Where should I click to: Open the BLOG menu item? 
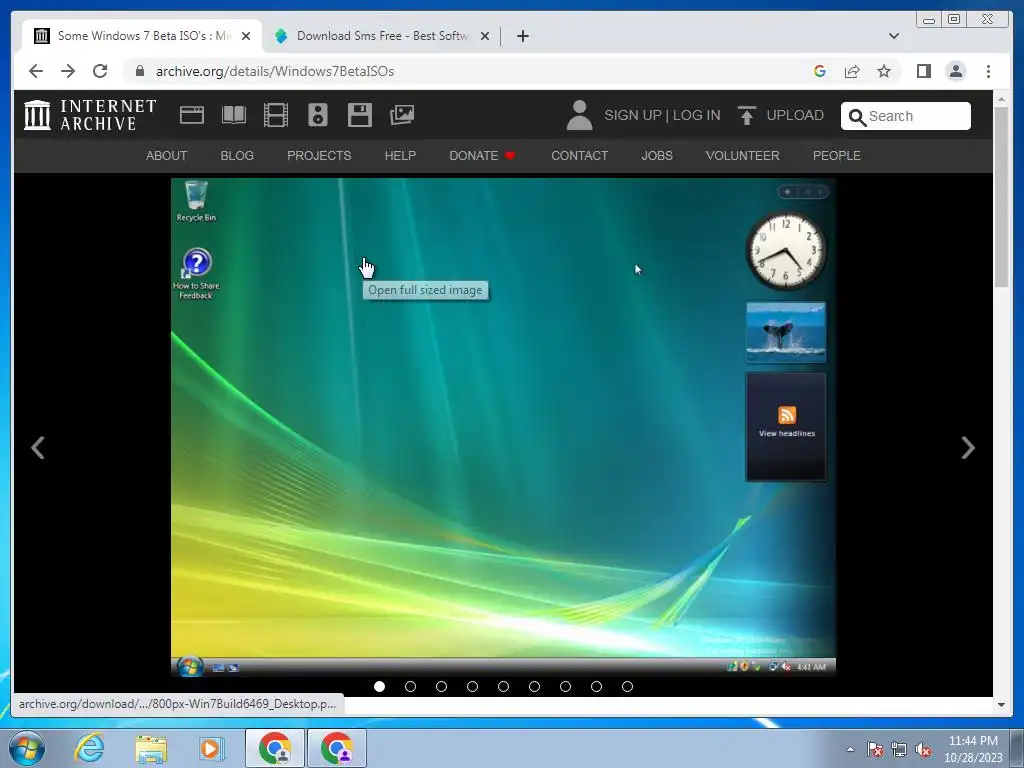pos(237,155)
